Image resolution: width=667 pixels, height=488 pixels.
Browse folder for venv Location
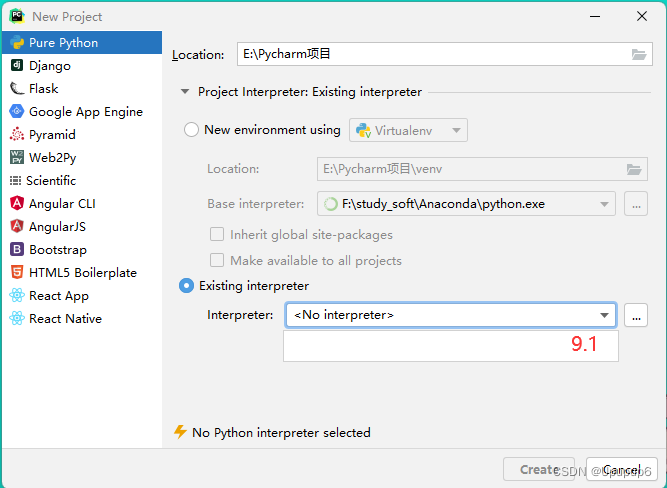pyautogui.click(x=634, y=169)
